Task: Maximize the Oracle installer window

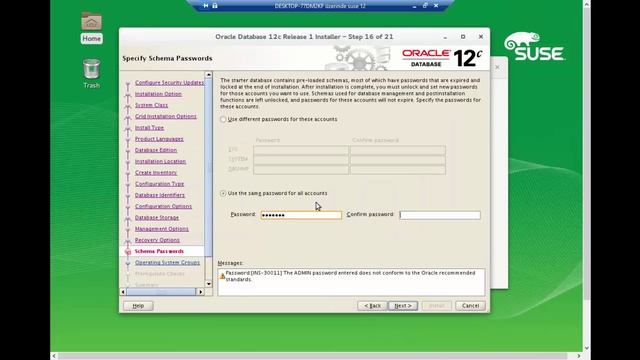Action: 463,37
